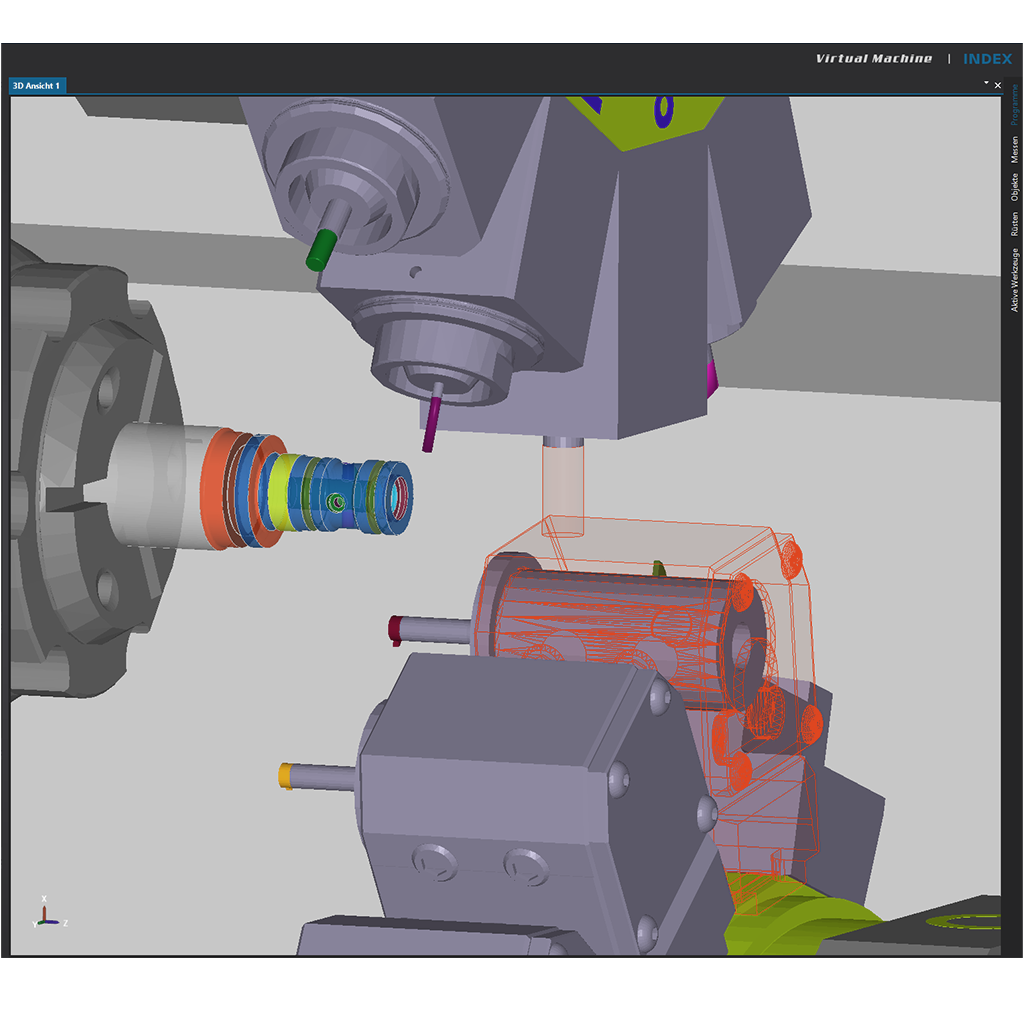Click the Virtual Machine title text

tap(874, 59)
